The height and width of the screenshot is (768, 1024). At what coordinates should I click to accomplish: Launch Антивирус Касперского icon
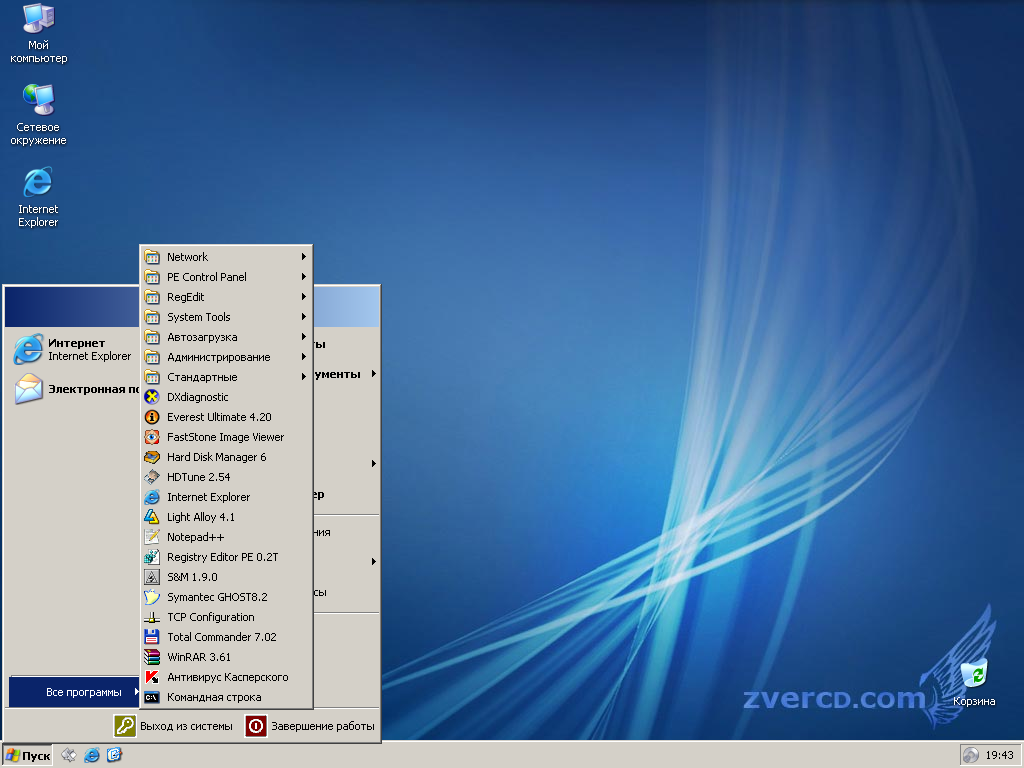[152, 677]
